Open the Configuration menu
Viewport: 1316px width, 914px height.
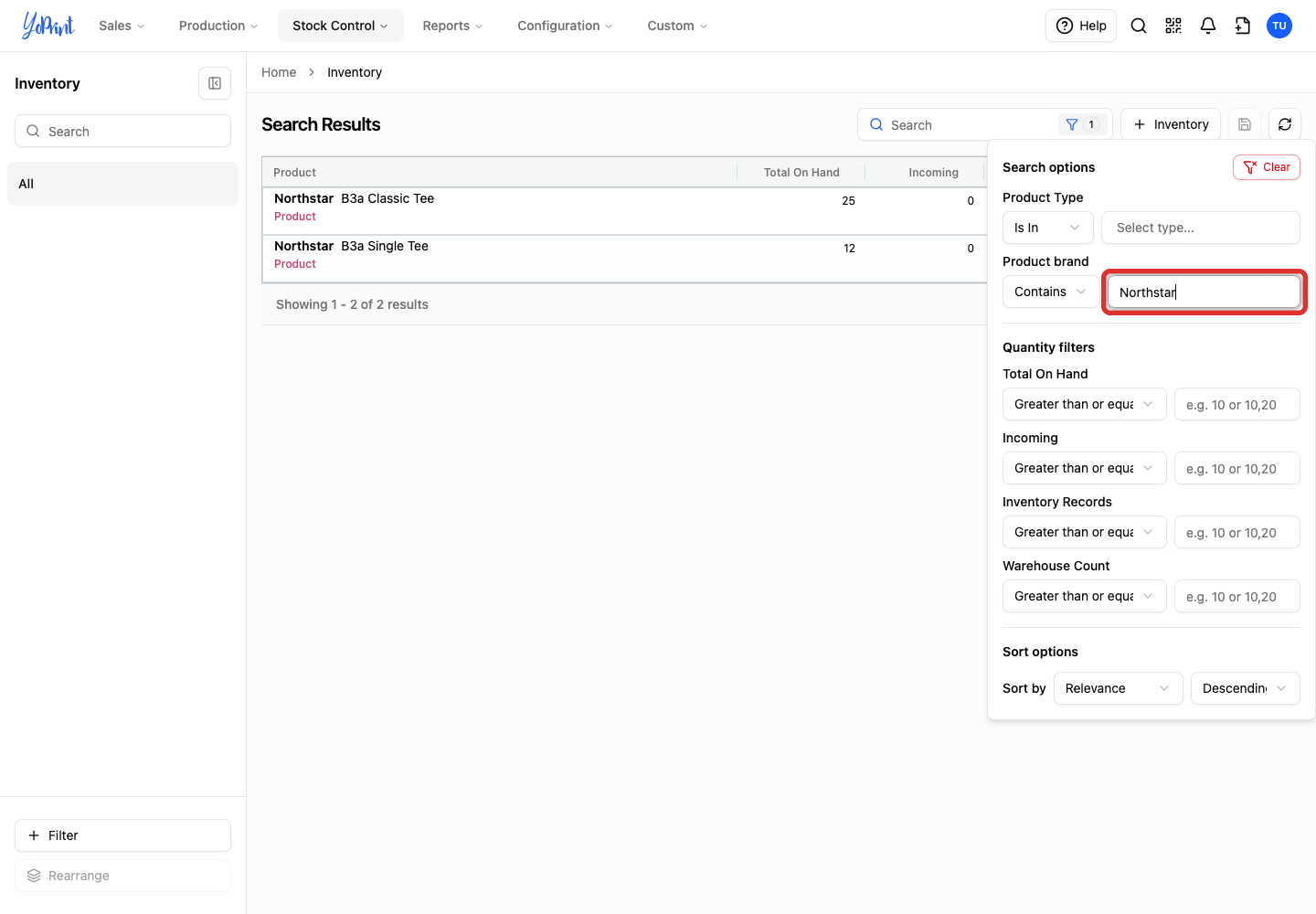[565, 26]
